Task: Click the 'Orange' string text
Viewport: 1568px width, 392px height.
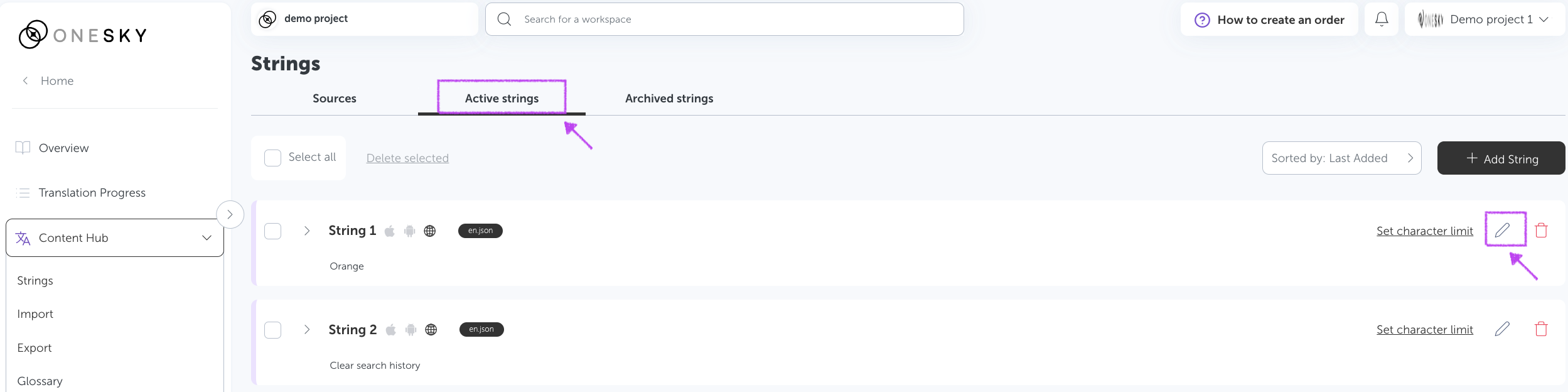Action: coord(346,266)
